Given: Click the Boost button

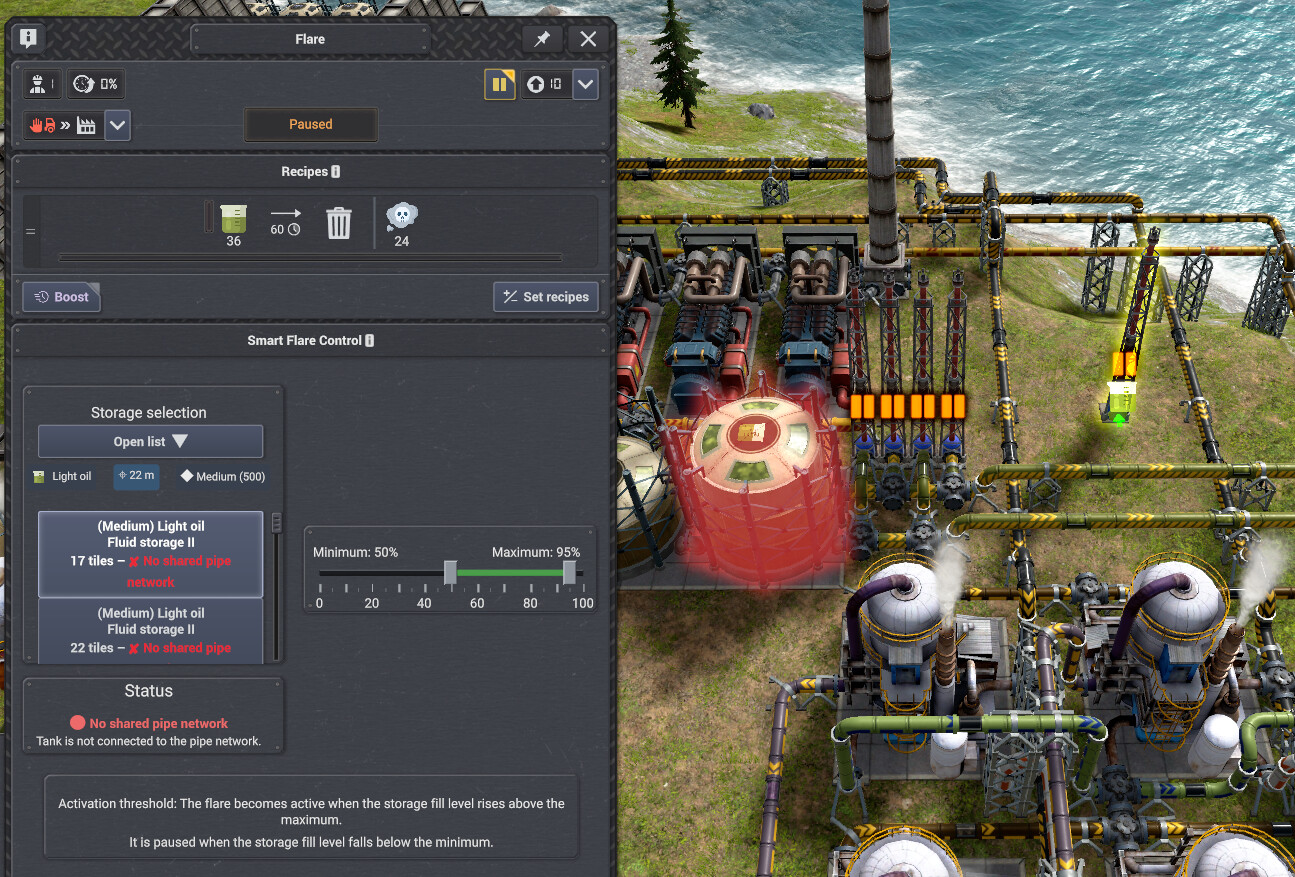Looking at the screenshot, I should (x=62, y=297).
